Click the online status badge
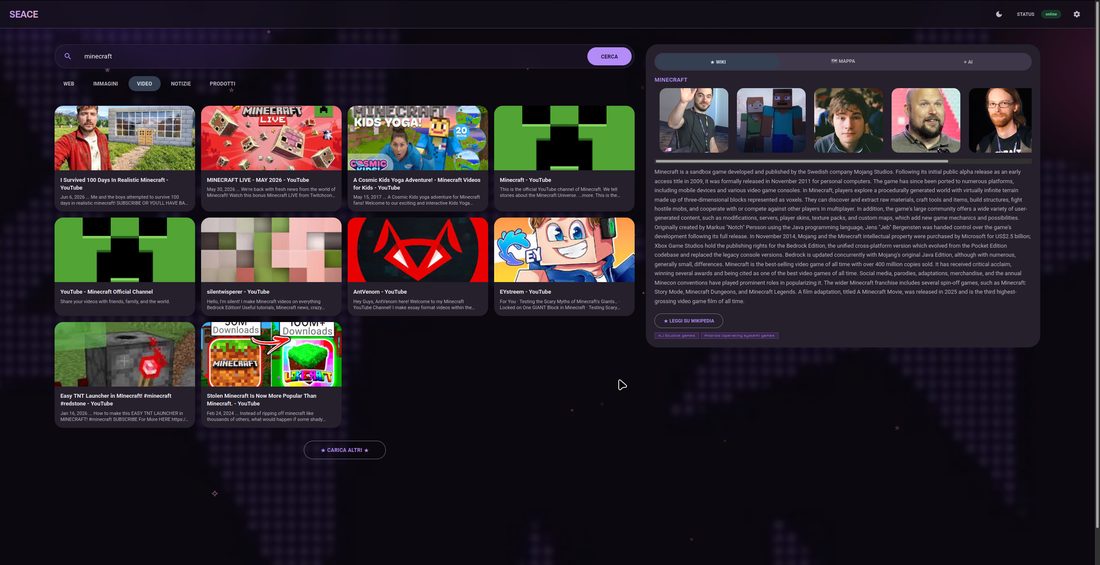The width and height of the screenshot is (1100, 565). pos(1050,14)
